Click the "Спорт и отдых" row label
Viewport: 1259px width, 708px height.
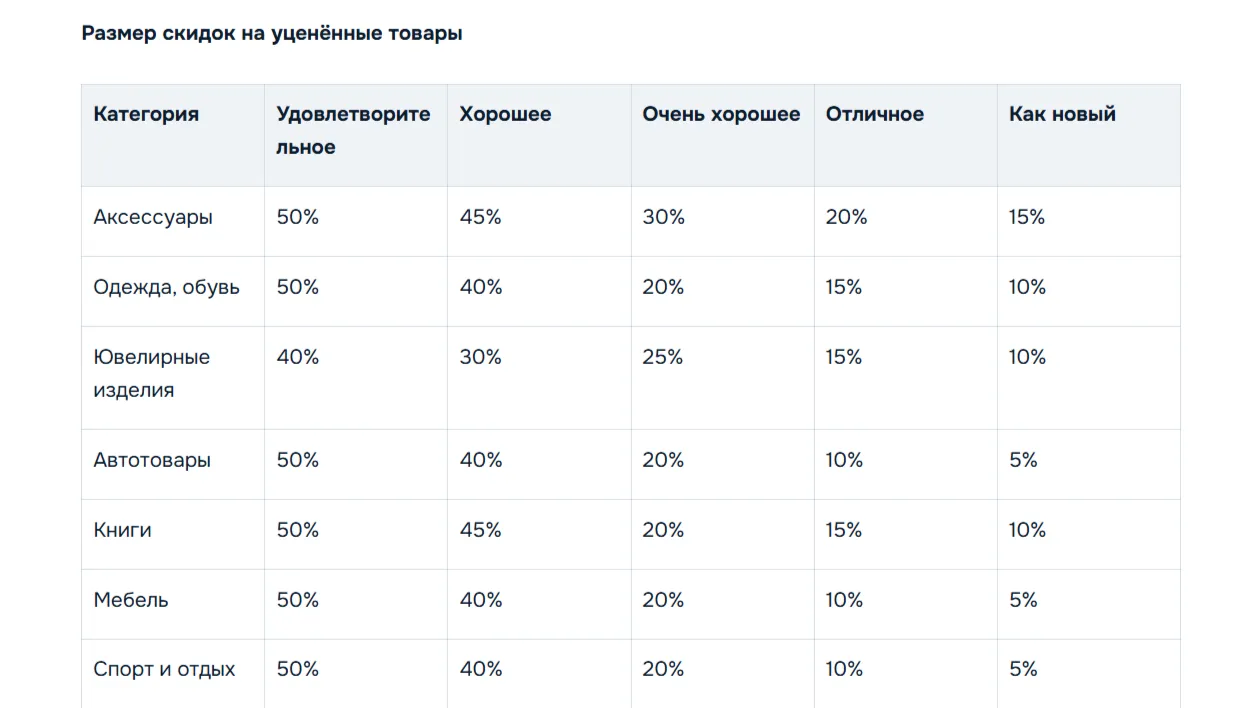click(x=164, y=669)
